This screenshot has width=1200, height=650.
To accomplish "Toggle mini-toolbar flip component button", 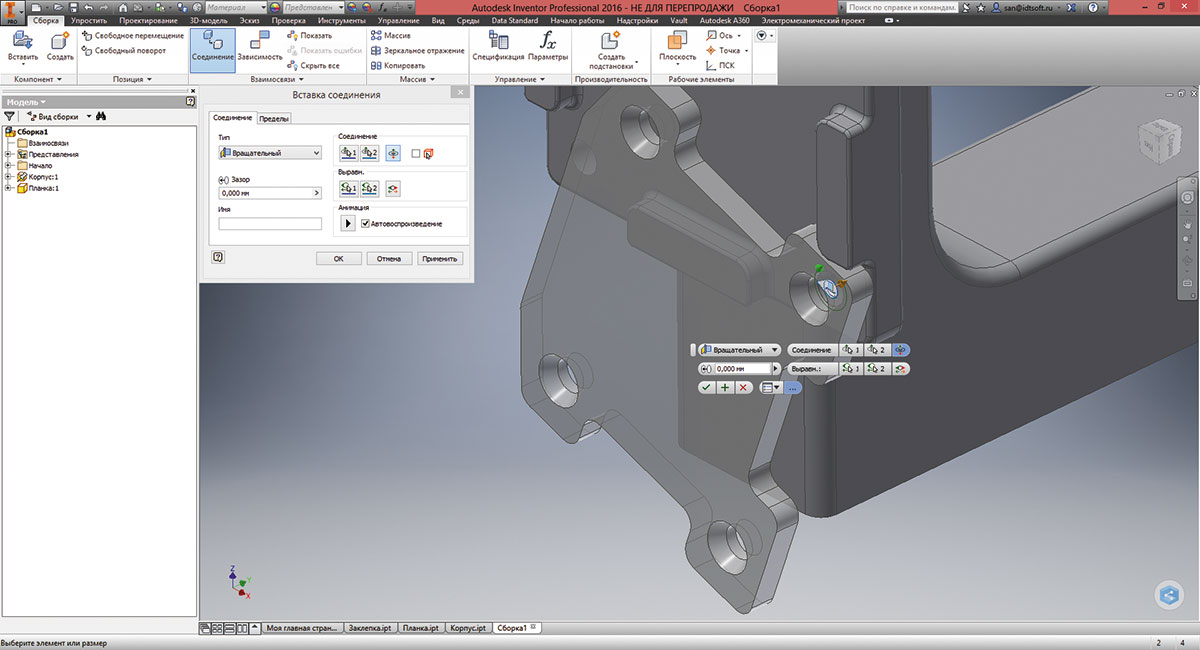I will (x=901, y=350).
